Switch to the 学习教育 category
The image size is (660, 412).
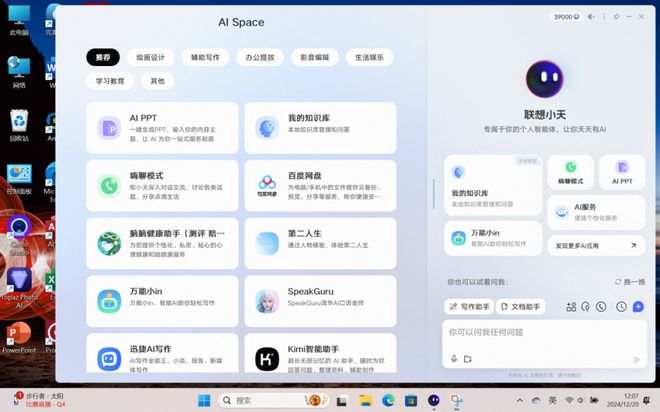(110, 81)
